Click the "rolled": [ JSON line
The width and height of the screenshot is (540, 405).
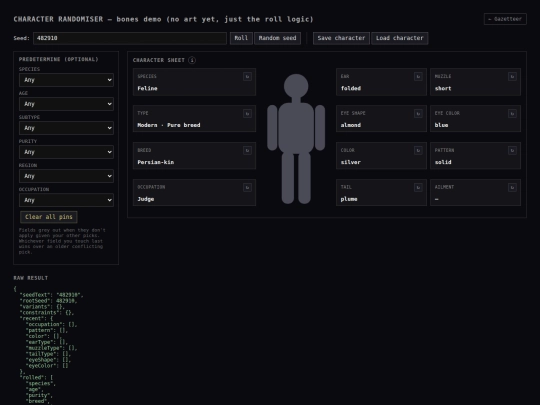point(36,377)
